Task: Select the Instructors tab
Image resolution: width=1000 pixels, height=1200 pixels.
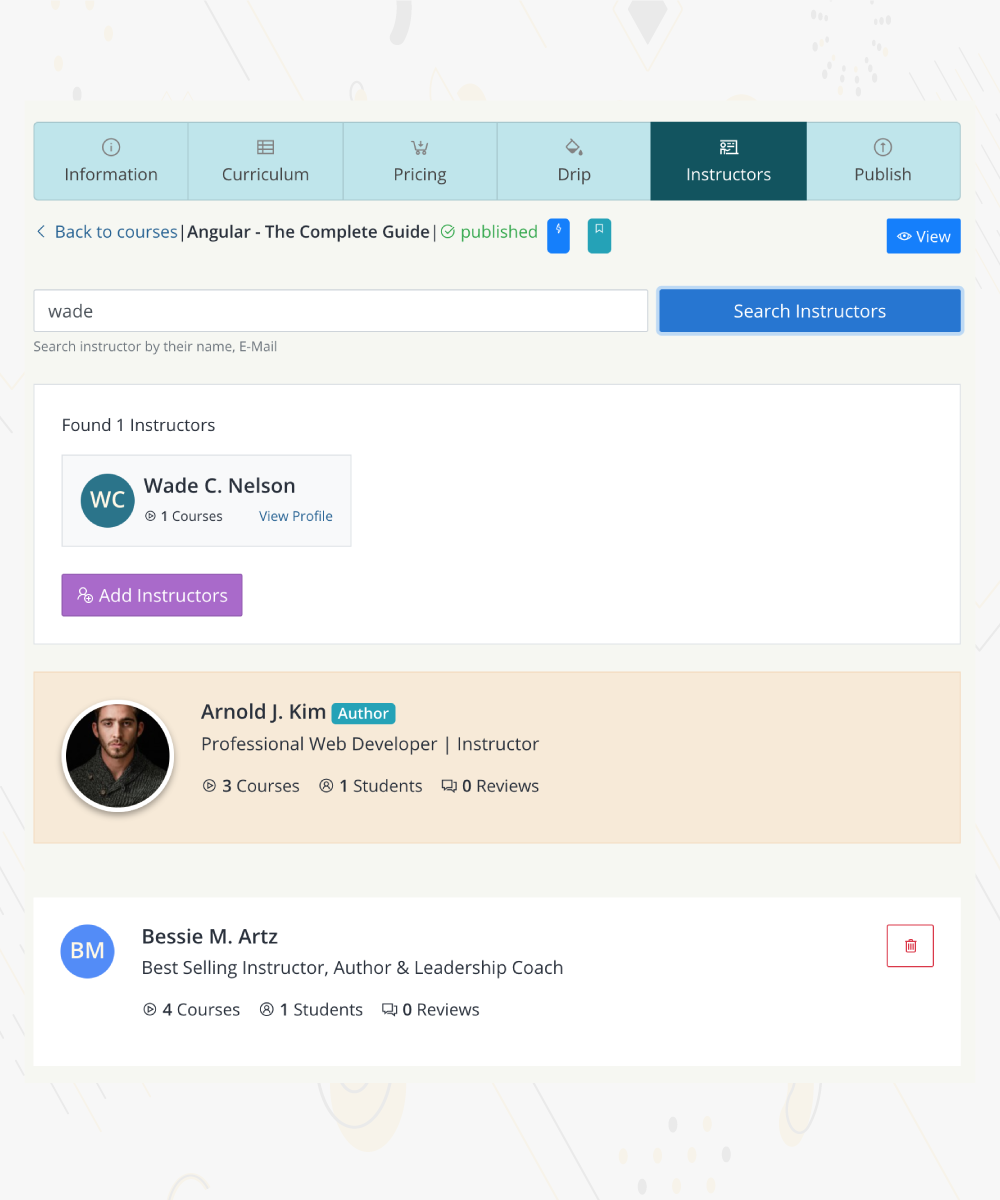Action: coord(729,161)
